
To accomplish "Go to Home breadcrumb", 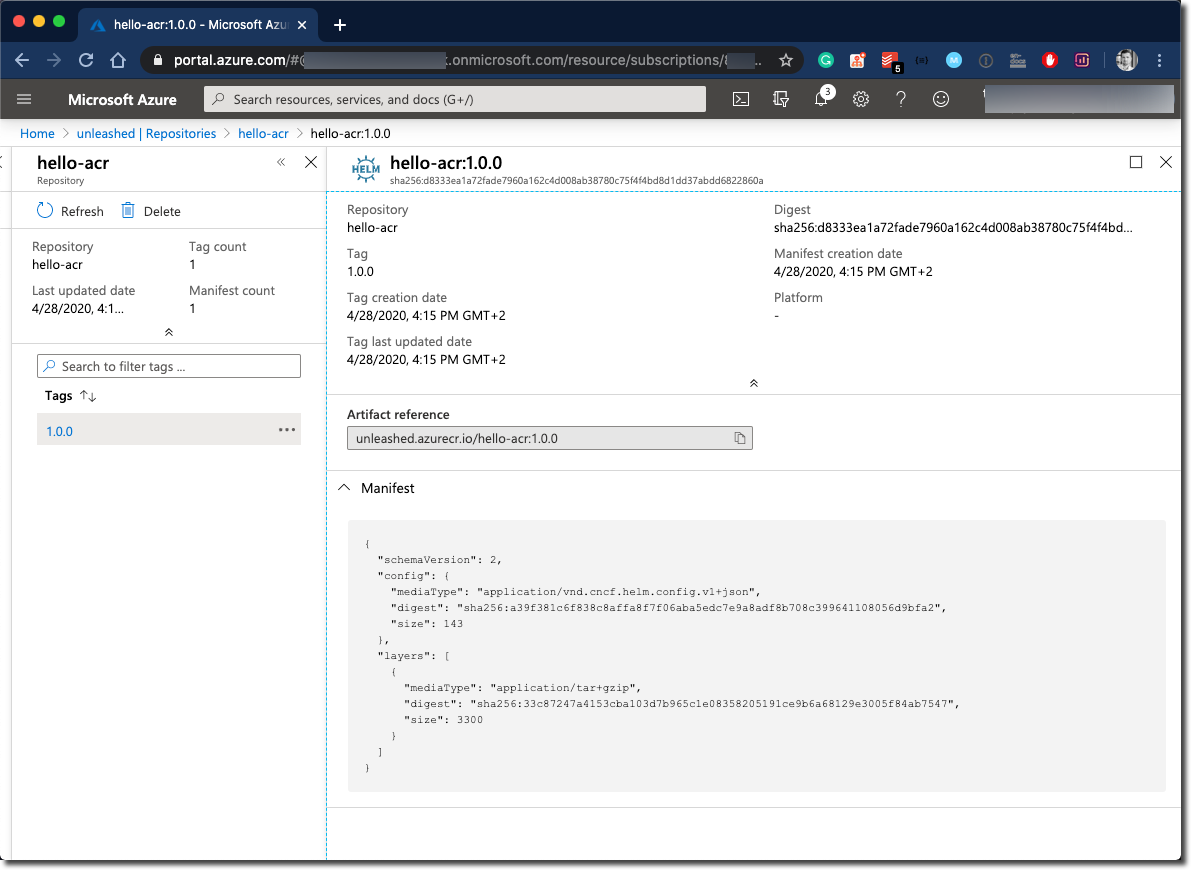I will (x=37, y=133).
